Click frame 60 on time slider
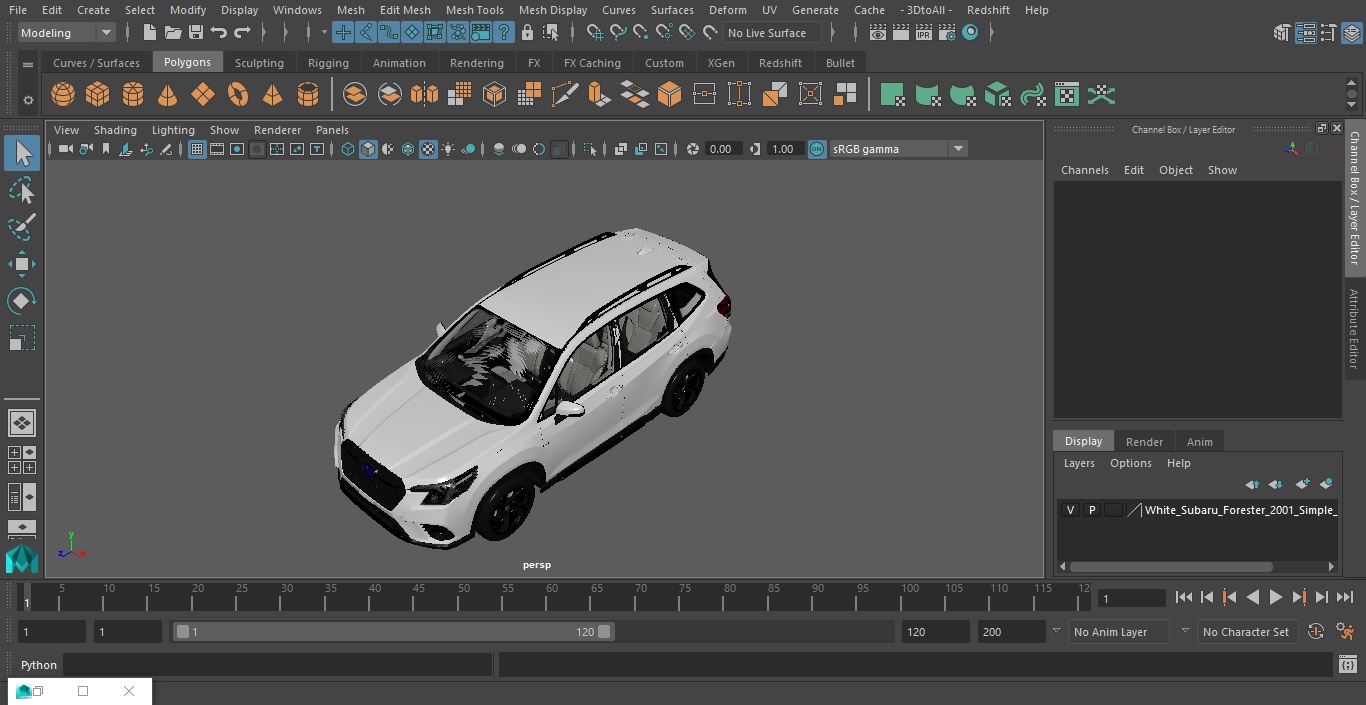 coord(552,597)
